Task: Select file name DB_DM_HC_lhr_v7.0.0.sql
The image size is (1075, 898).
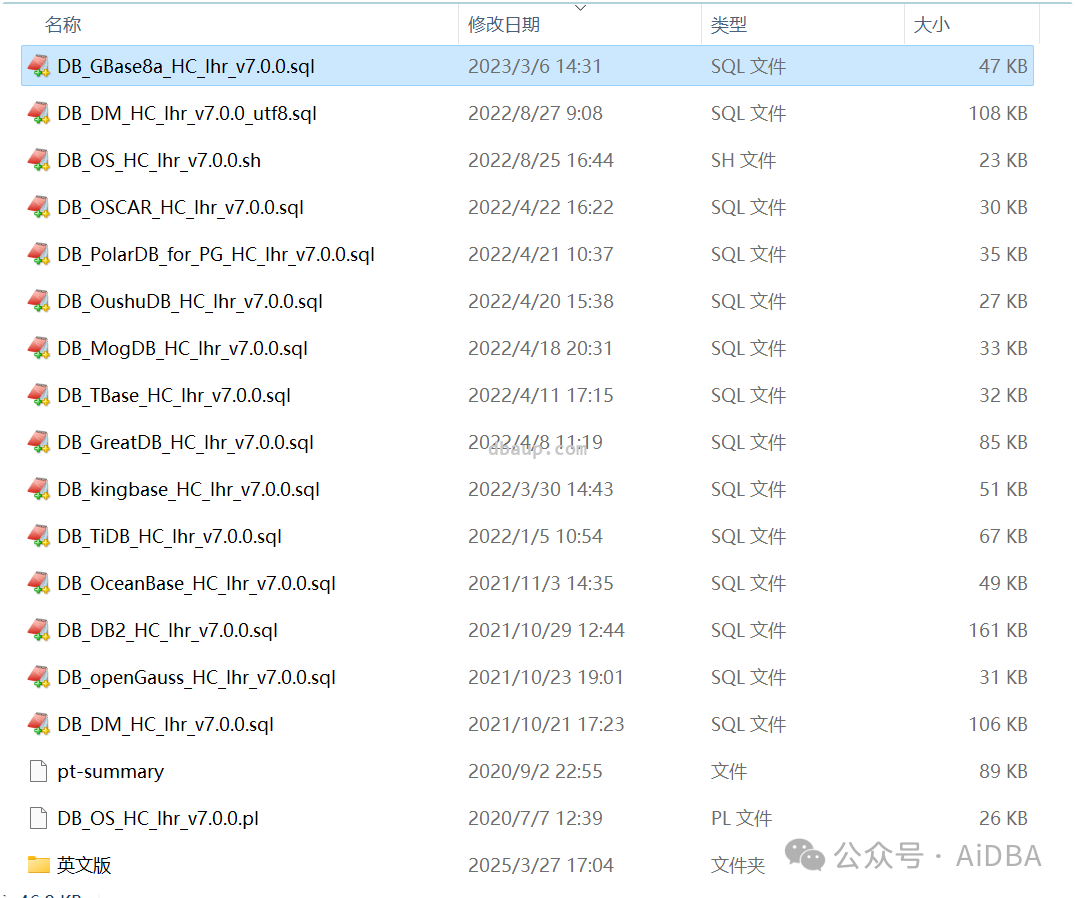Action: coord(165,725)
